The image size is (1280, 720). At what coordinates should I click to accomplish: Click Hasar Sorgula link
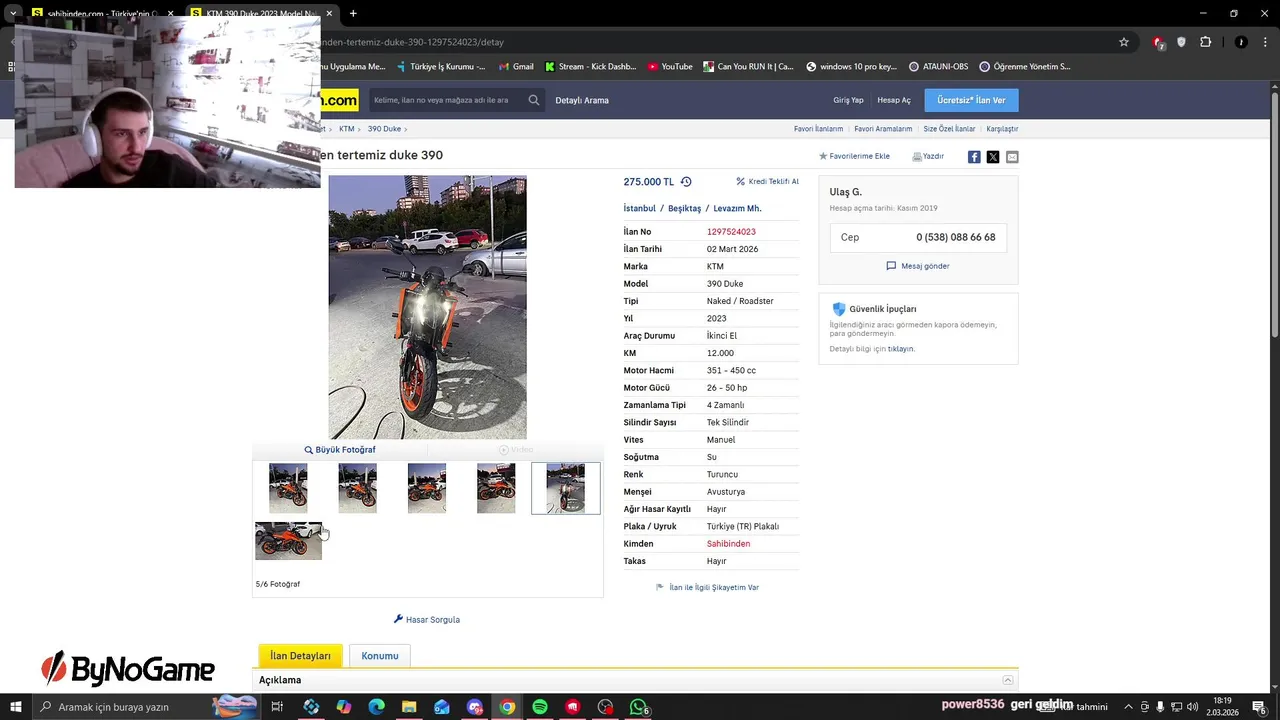(427, 620)
